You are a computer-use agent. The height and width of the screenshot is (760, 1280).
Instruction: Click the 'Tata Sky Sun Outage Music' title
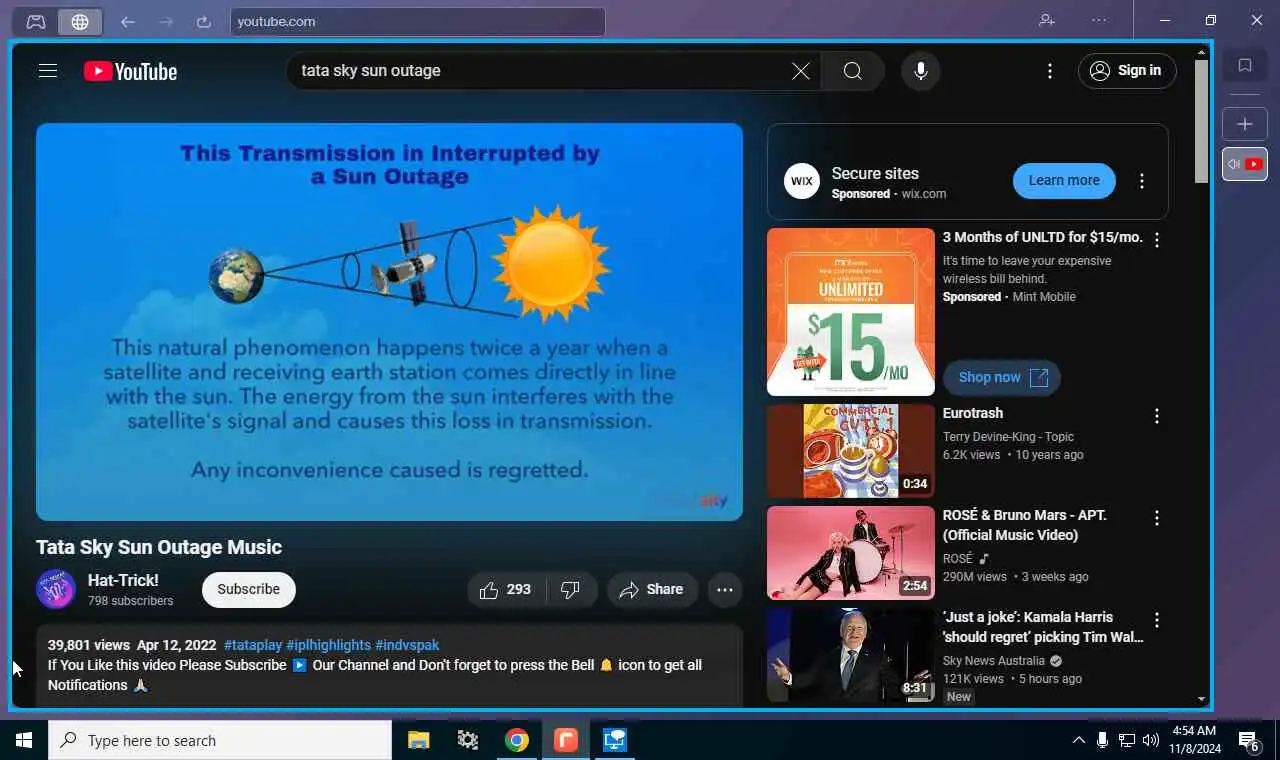tap(159, 547)
